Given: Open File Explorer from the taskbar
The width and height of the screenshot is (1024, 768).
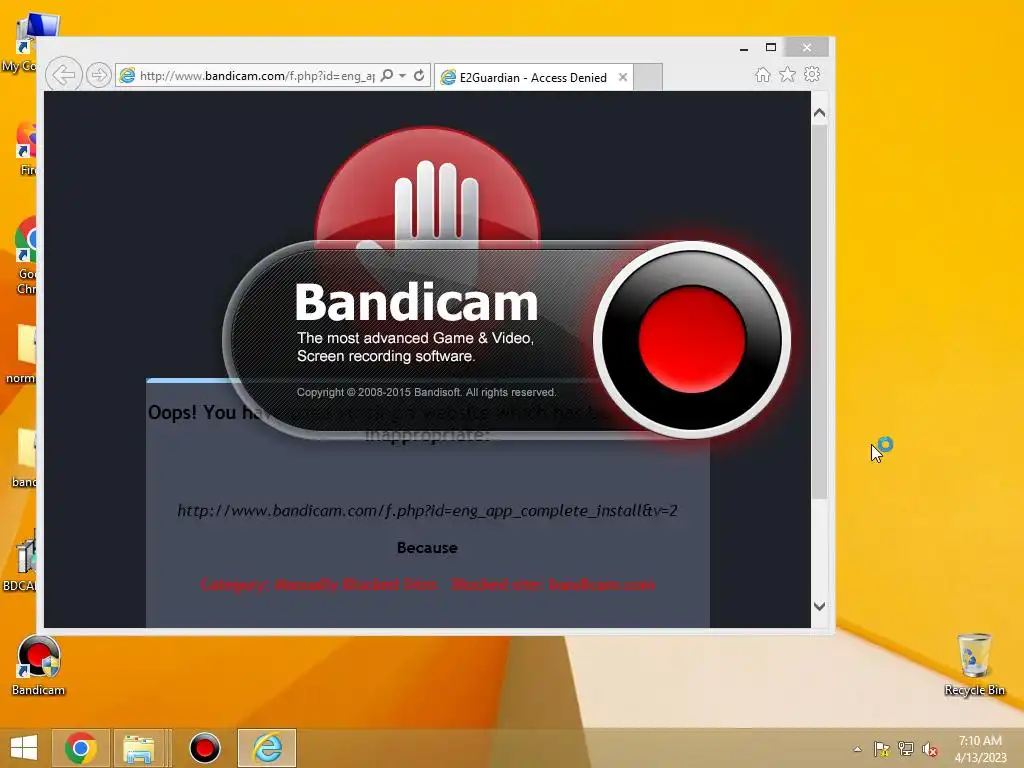Looking at the screenshot, I should click(x=138, y=748).
